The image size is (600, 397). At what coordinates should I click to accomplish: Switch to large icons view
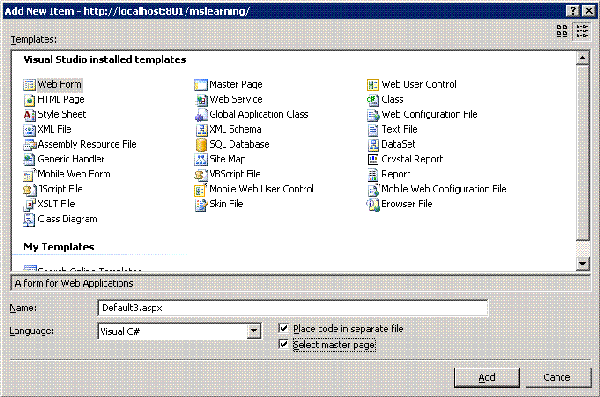[x=562, y=31]
